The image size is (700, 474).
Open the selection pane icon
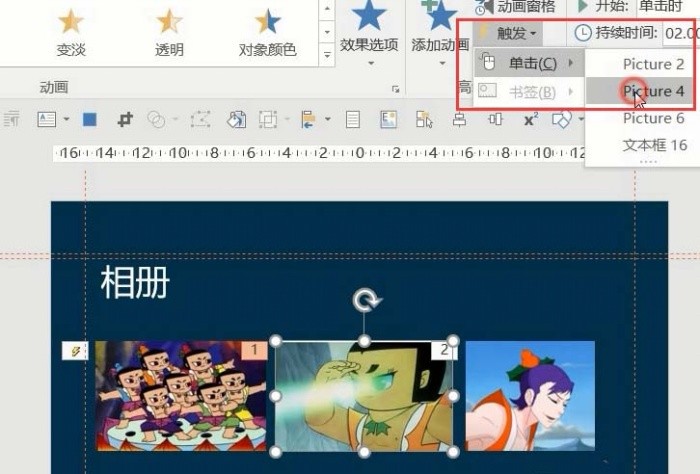tap(424, 119)
